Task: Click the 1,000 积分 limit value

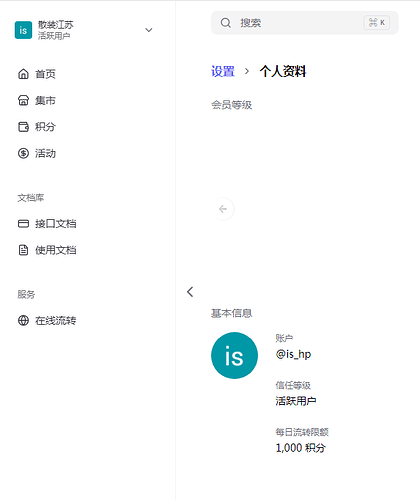Action: click(300, 448)
